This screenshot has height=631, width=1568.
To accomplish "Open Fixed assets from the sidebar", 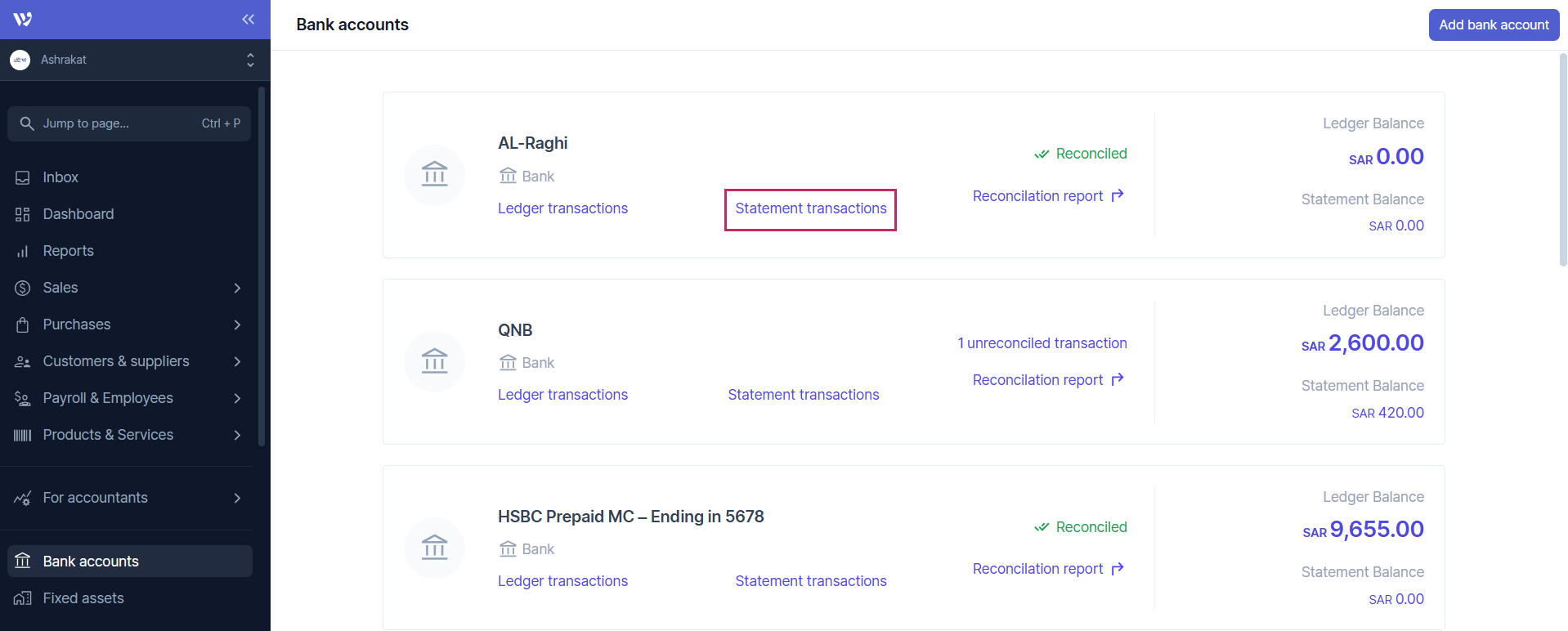I will (x=82, y=597).
